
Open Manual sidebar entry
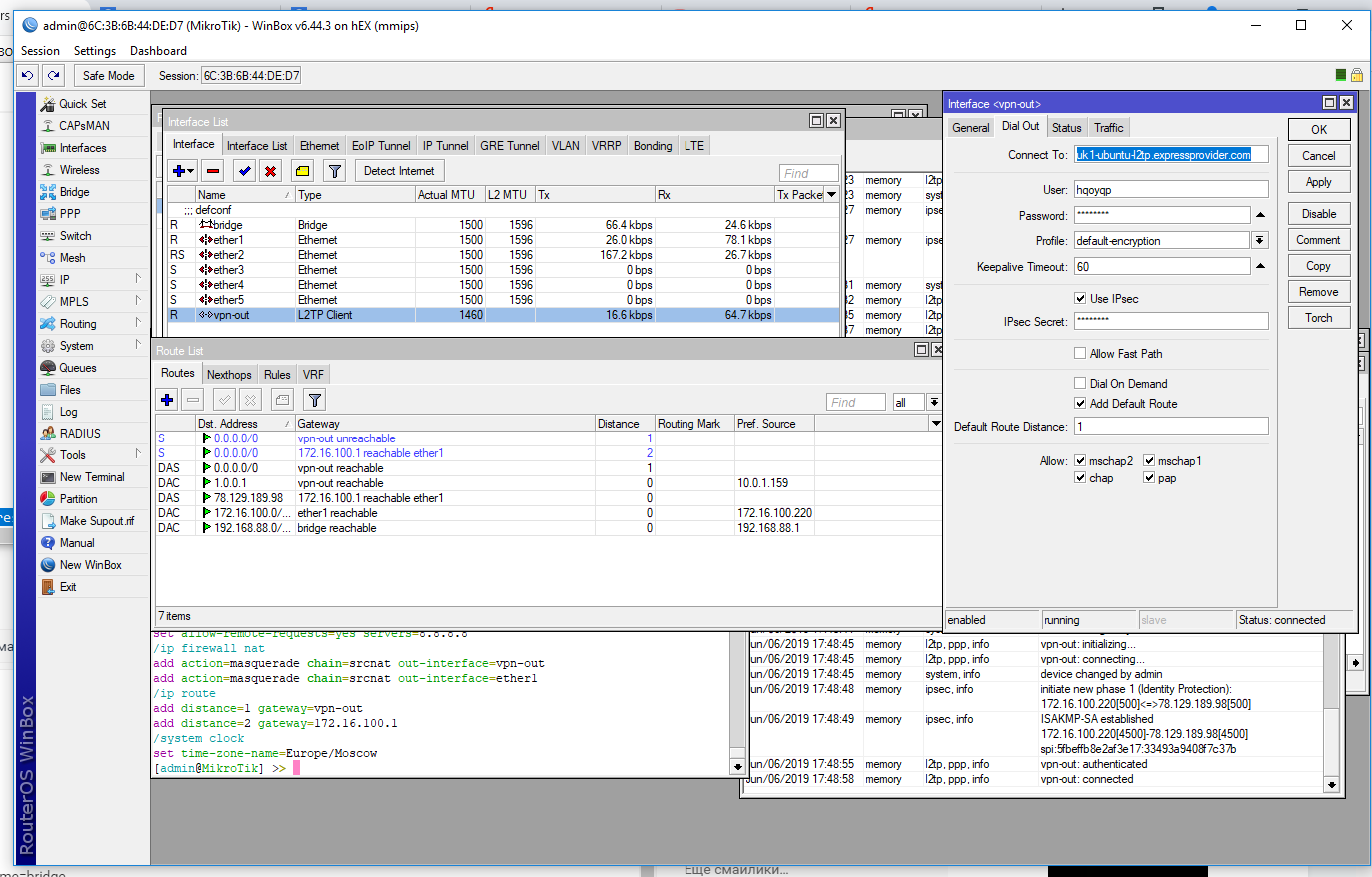point(77,543)
